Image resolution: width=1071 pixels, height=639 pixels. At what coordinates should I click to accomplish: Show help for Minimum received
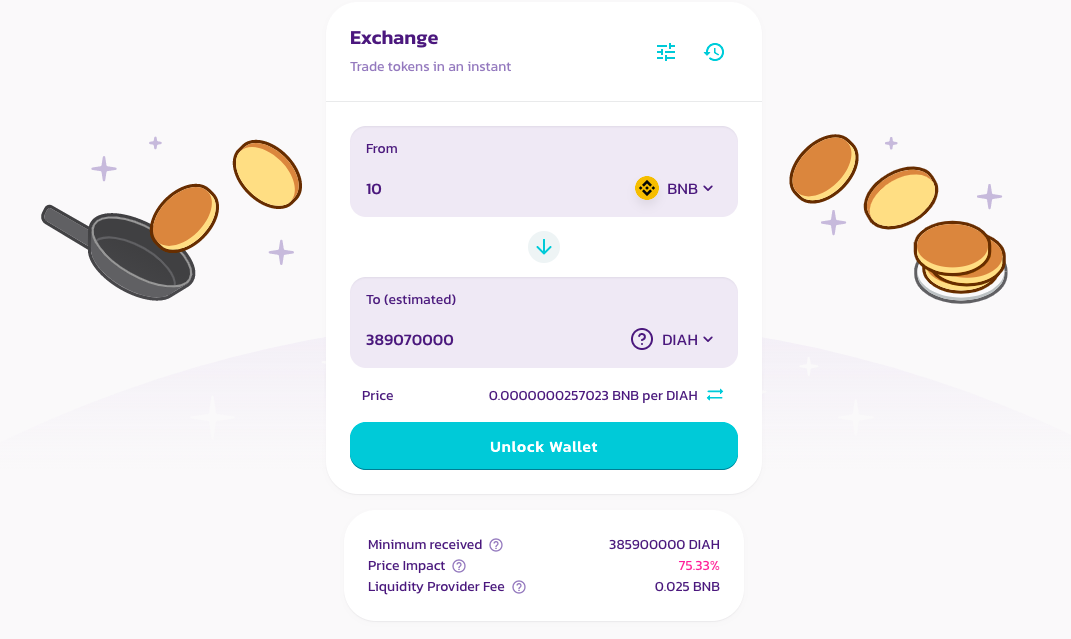coord(497,545)
